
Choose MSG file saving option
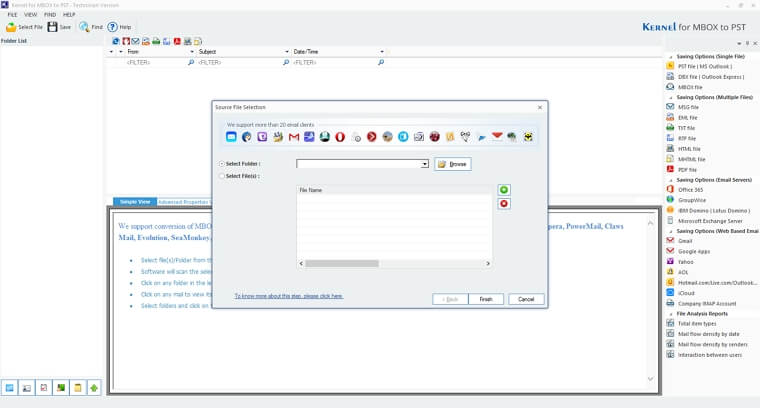(x=682, y=107)
